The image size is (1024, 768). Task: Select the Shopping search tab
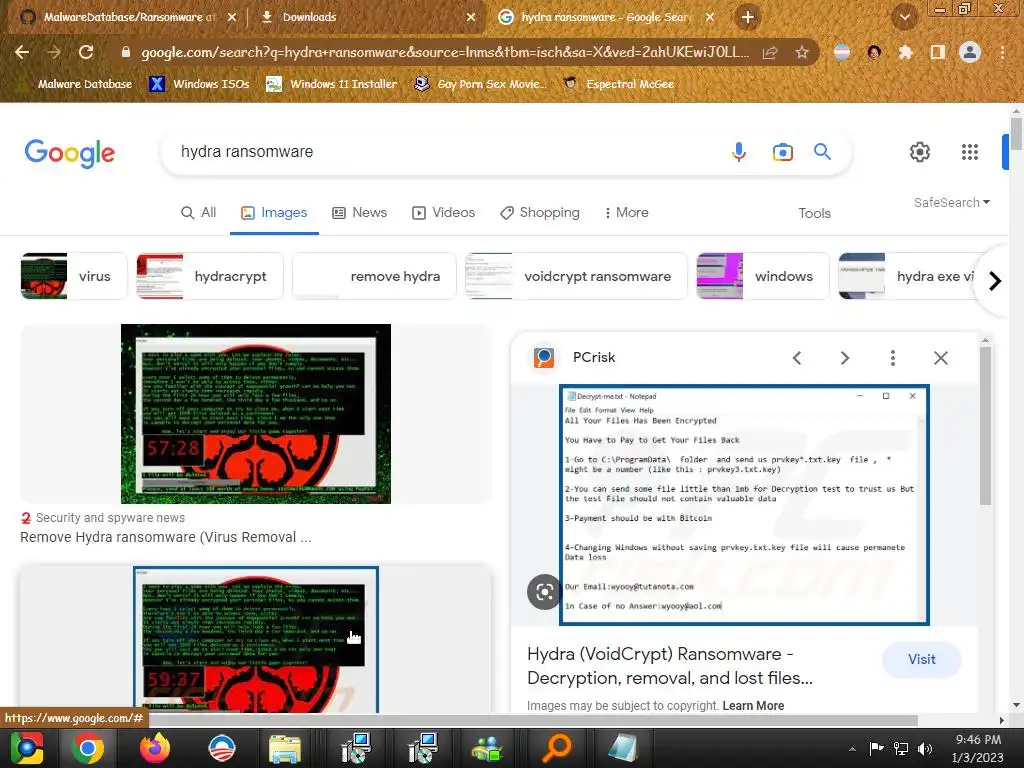(x=539, y=213)
